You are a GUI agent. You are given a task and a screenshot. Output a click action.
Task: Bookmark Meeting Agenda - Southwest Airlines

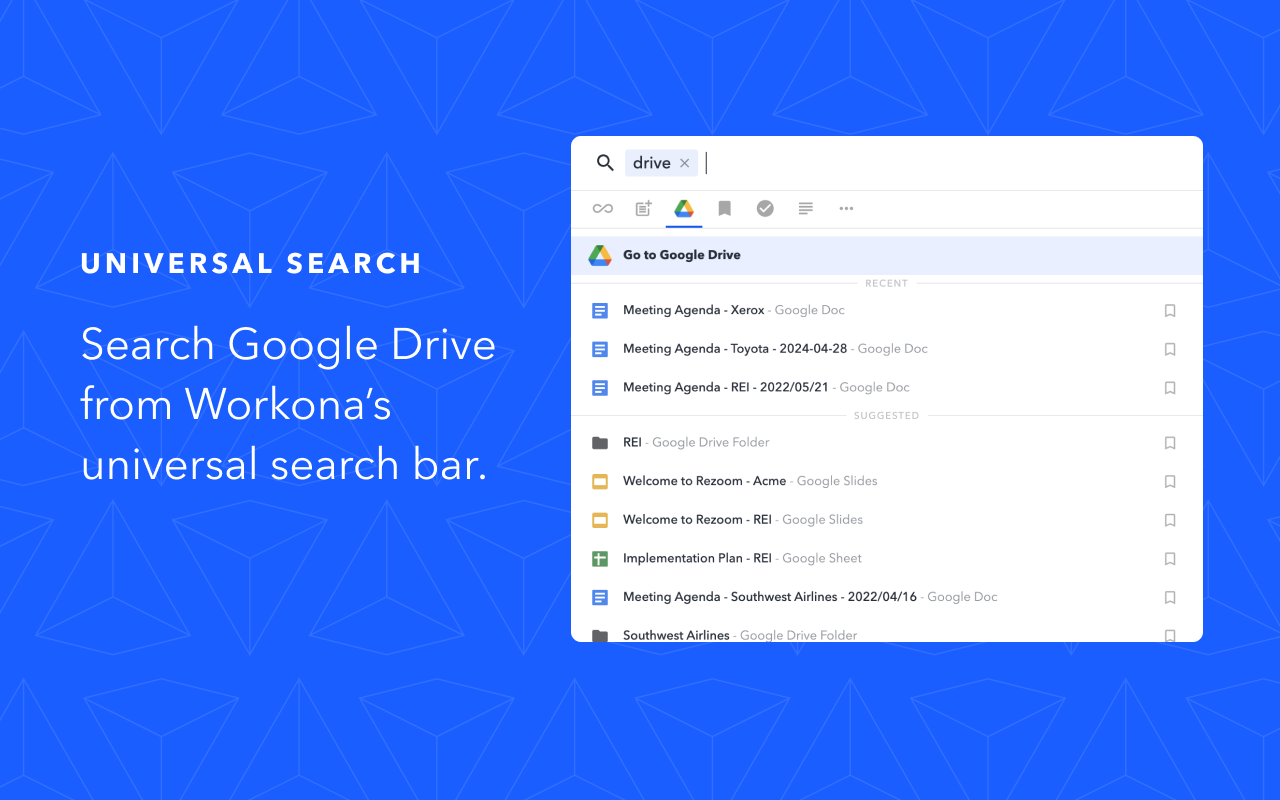tap(1170, 597)
